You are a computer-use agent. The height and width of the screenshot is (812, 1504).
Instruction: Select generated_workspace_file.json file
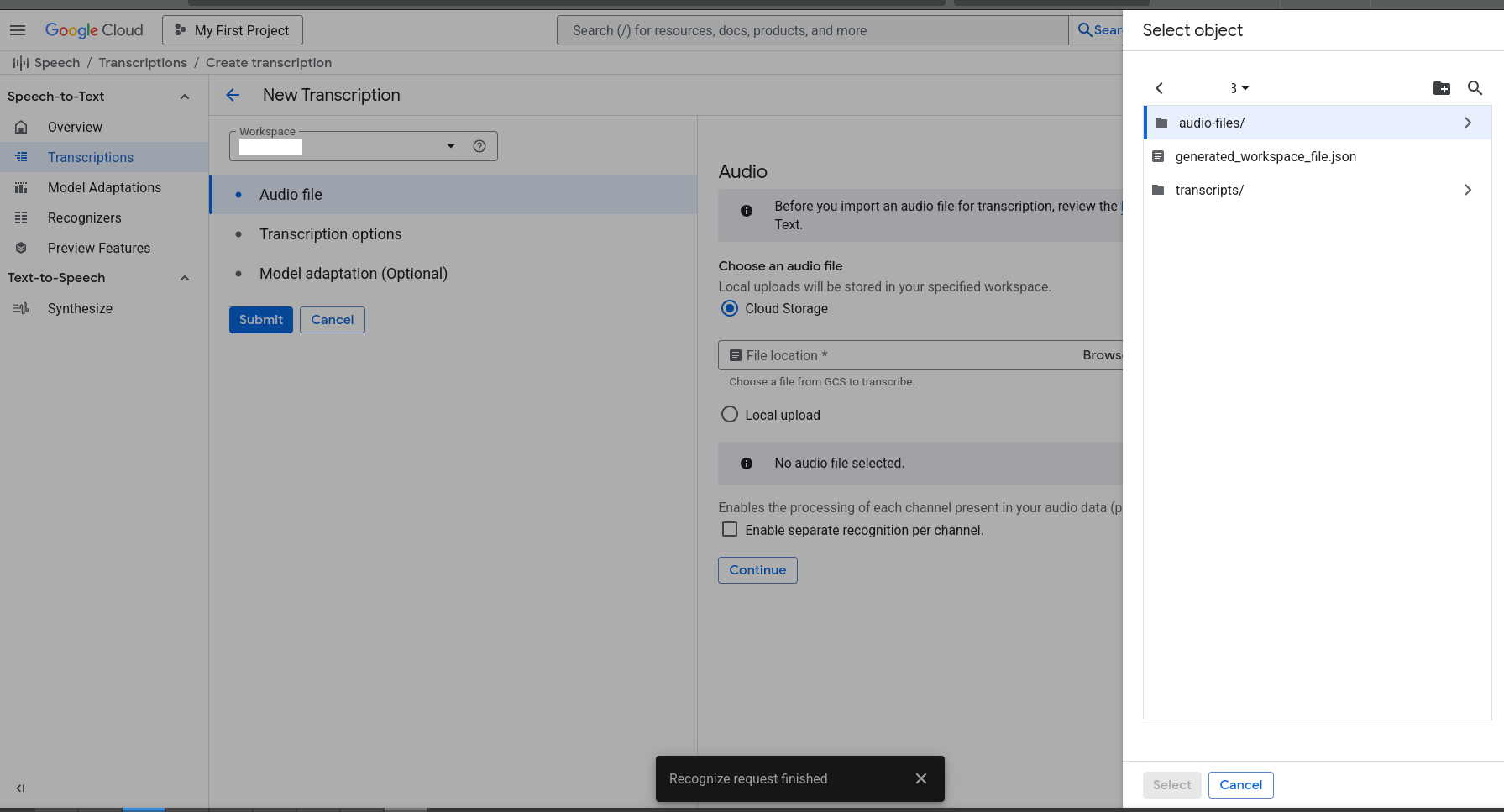(x=1265, y=156)
